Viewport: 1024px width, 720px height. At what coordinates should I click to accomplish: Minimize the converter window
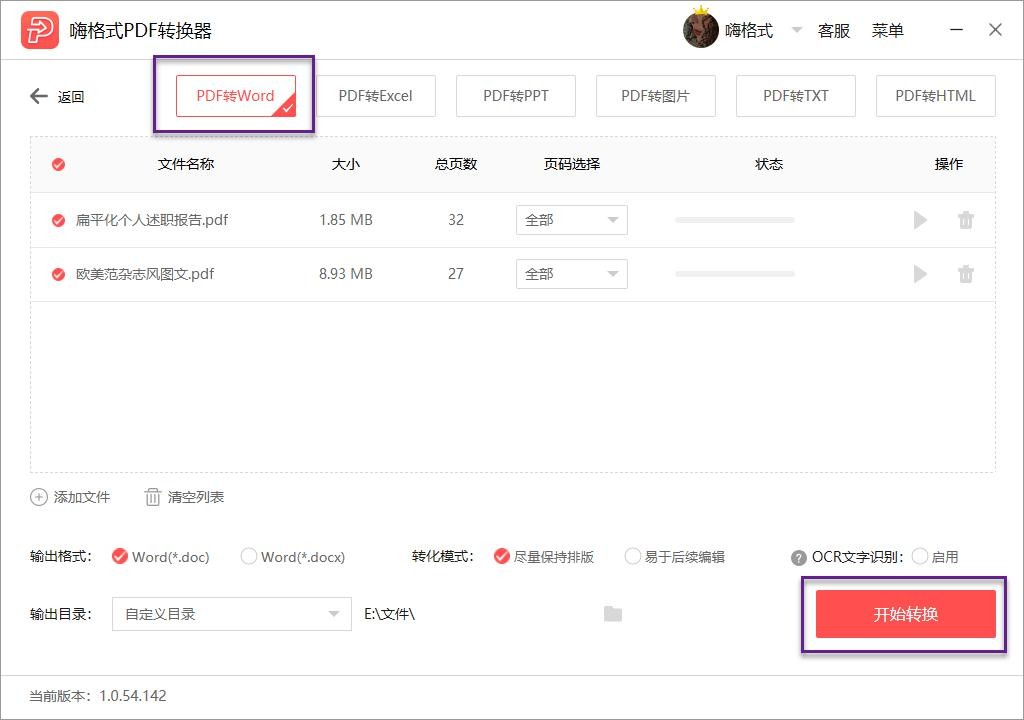pos(956,30)
